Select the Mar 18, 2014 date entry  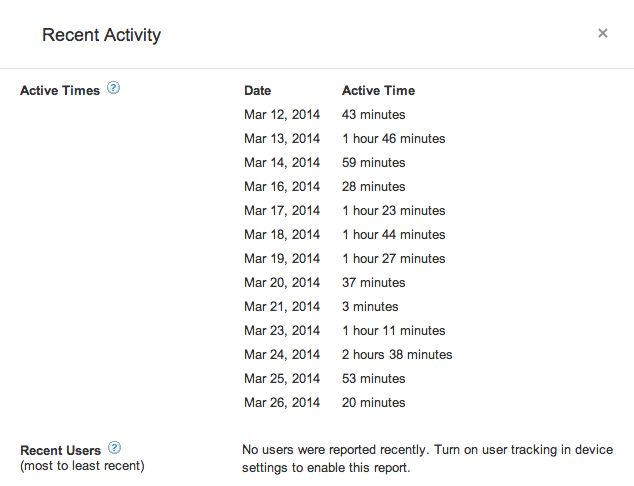click(282, 234)
